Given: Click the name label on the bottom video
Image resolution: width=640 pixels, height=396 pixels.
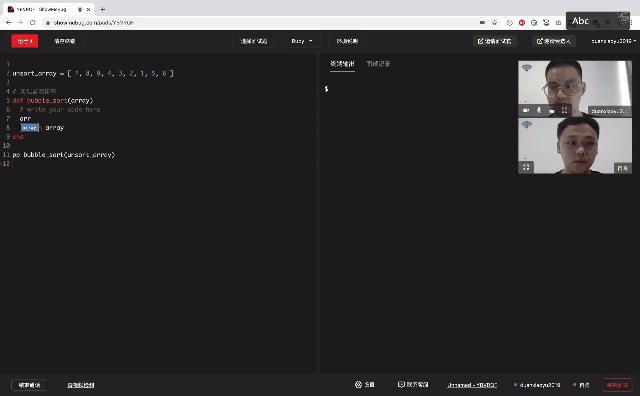Looking at the screenshot, I should (622, 168).
